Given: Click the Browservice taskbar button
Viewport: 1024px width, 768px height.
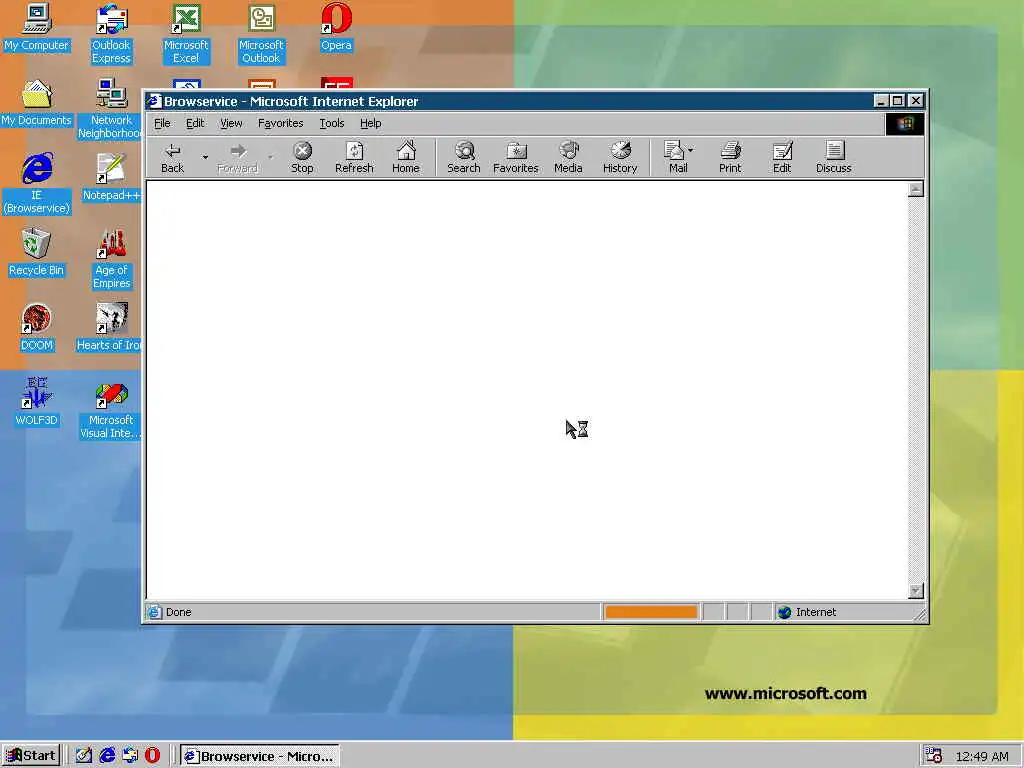Looking at the screenshot, I should (259, 756).
